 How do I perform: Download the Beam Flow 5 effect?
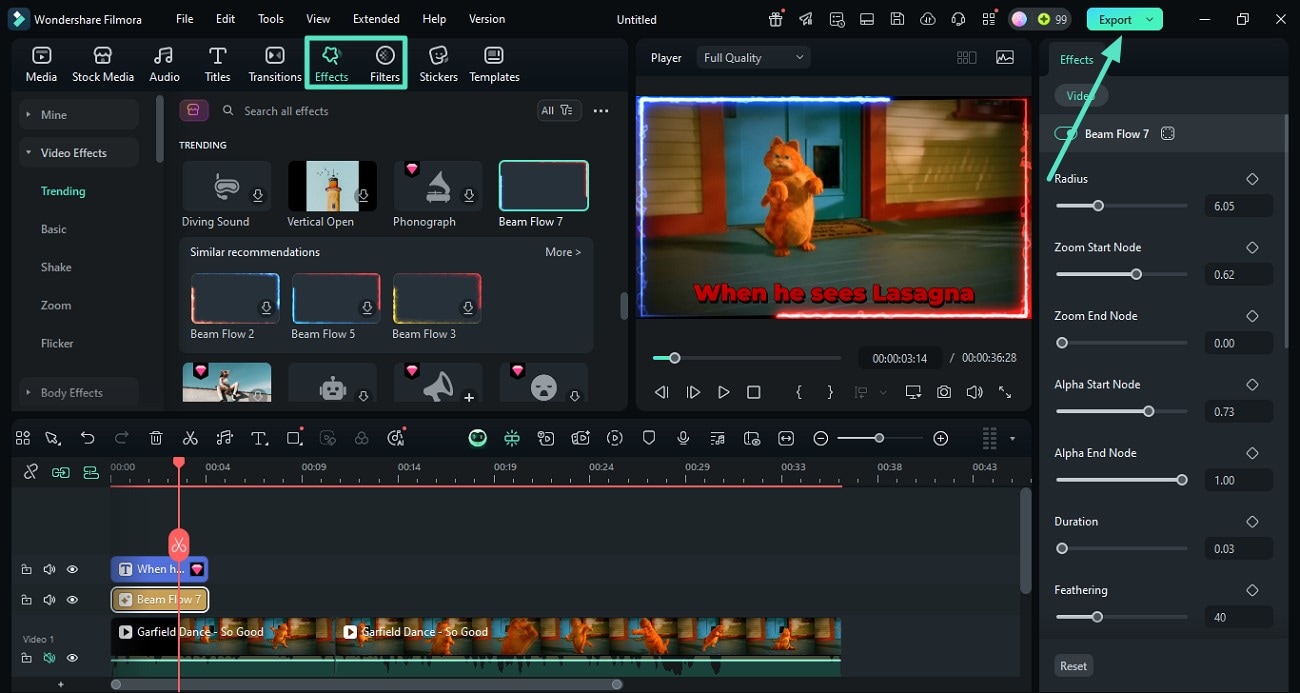click(x=368, y=308)
